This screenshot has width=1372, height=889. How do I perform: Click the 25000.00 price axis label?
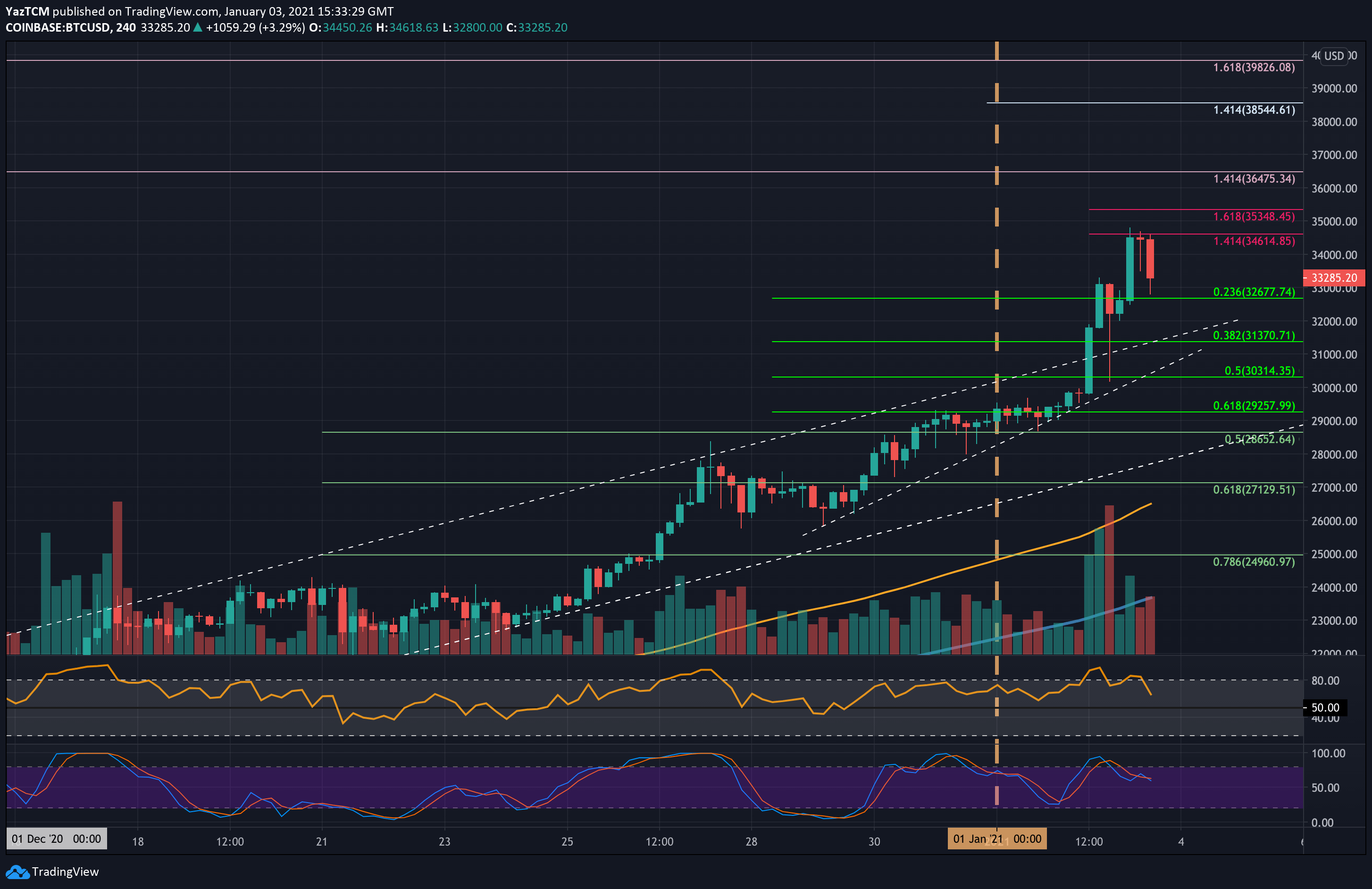[1334, 554]
